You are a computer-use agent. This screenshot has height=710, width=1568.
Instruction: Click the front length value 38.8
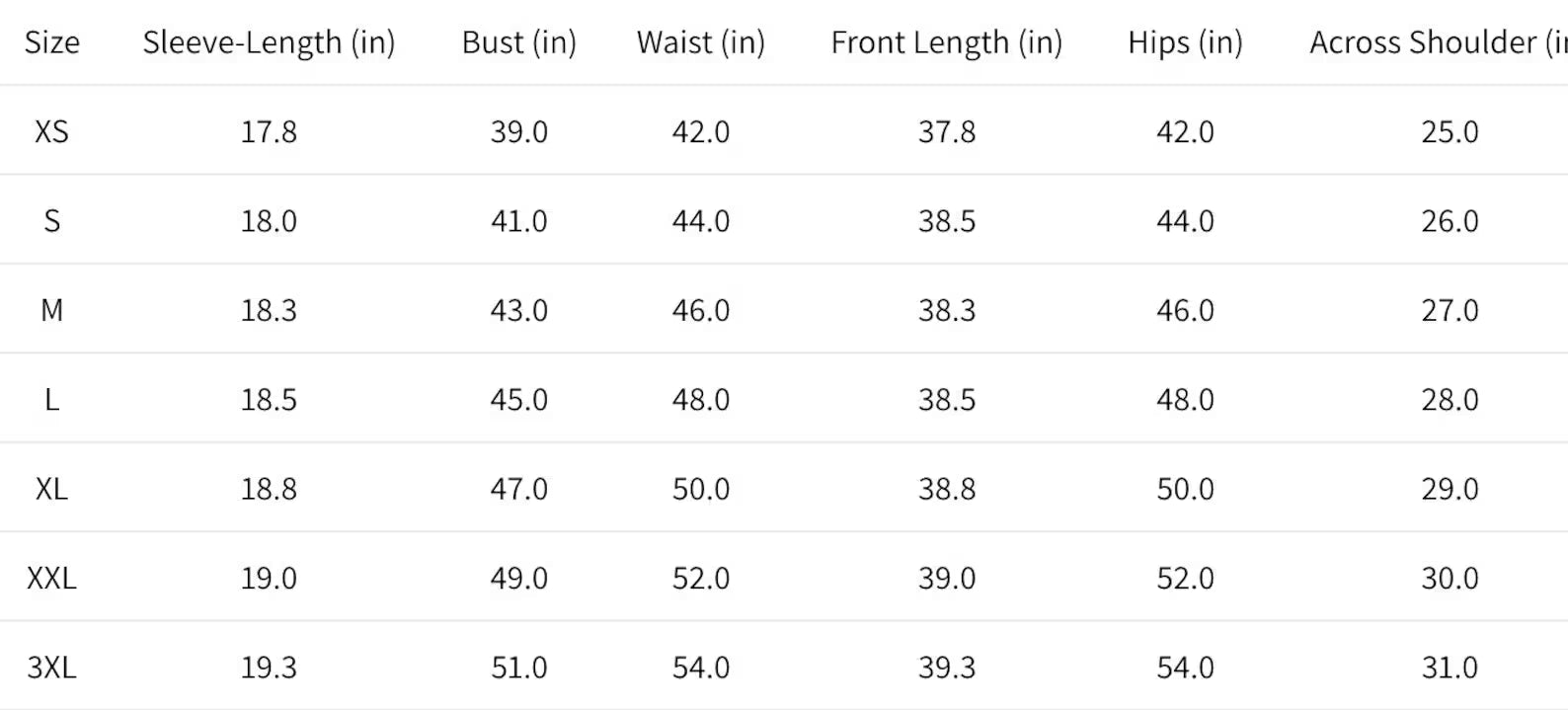947,489
